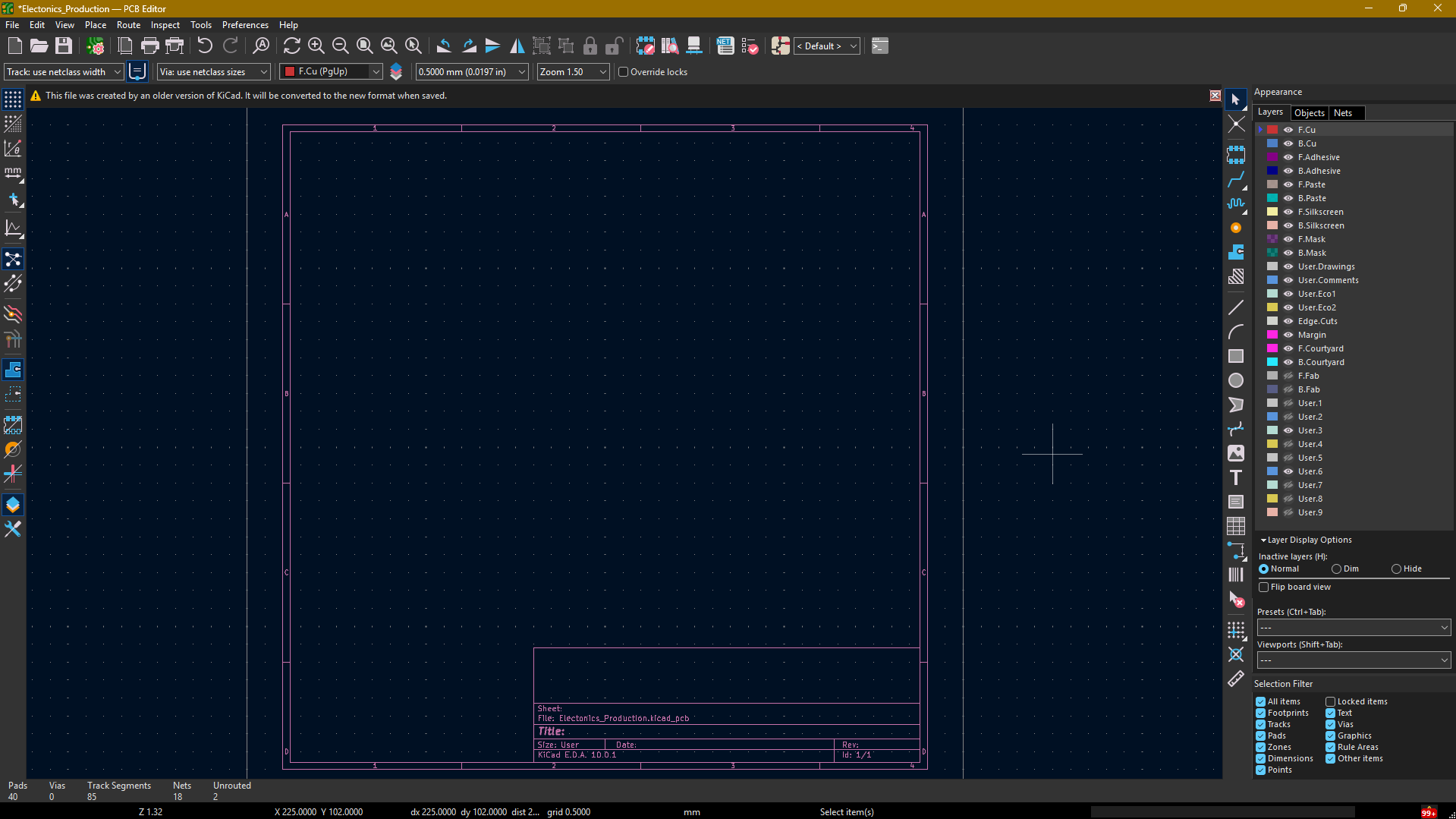This screenshot has height=819, width=1456.
Task: Select the User.Drawings layer
Action: (x=1326, y=266)
